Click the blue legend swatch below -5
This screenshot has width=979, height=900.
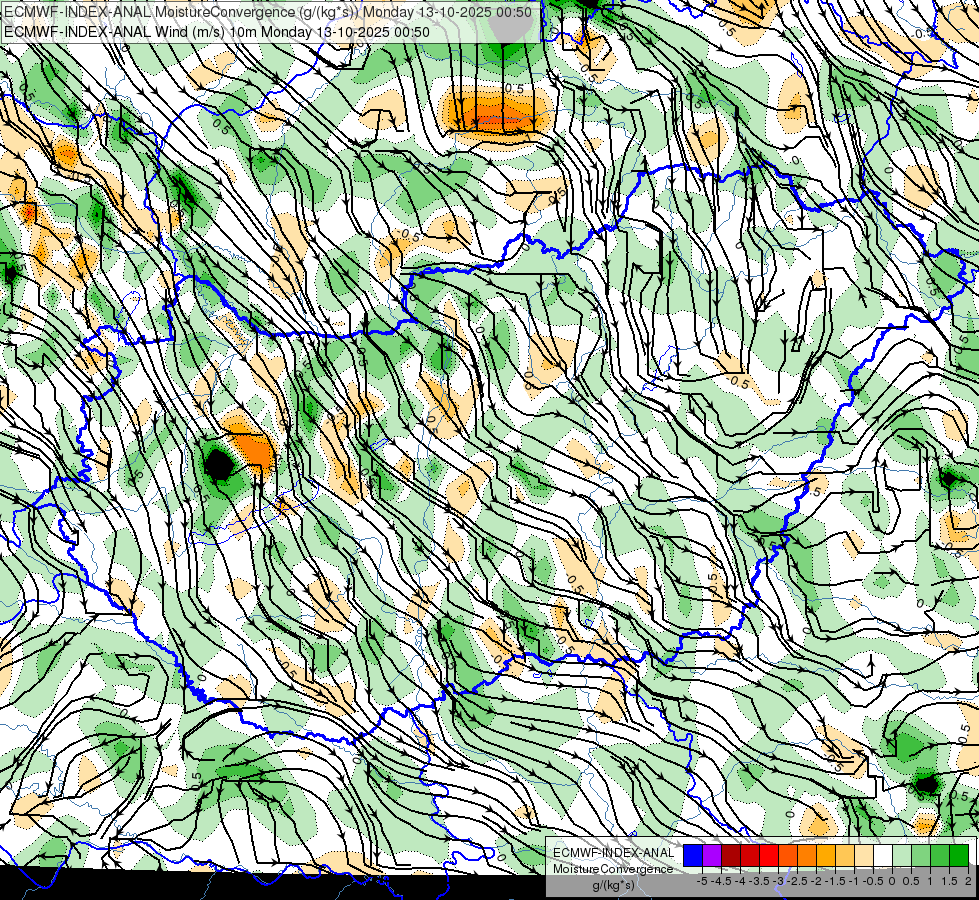click(x=693, y=855)
